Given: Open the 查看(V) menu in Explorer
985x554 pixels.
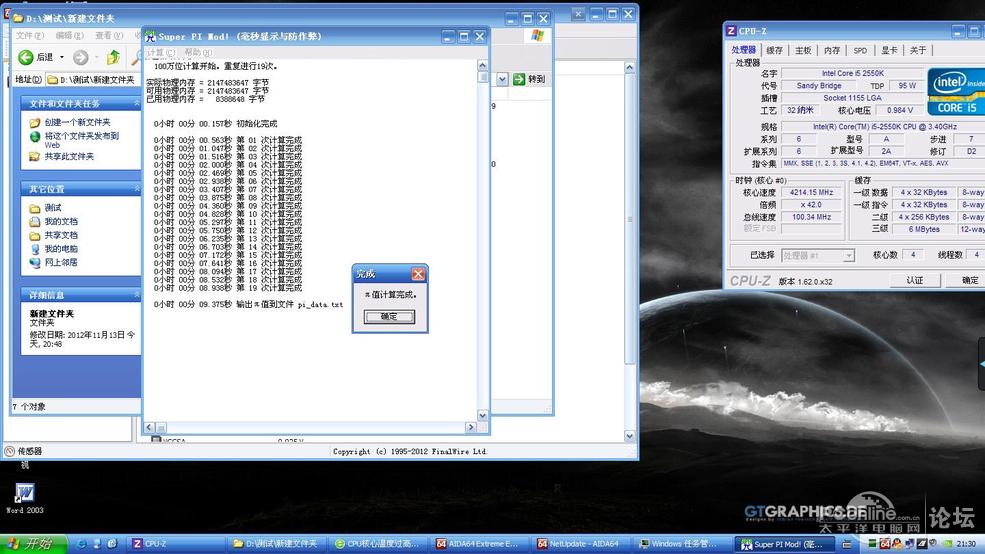Looking at the screenshot, I should 109,36.
